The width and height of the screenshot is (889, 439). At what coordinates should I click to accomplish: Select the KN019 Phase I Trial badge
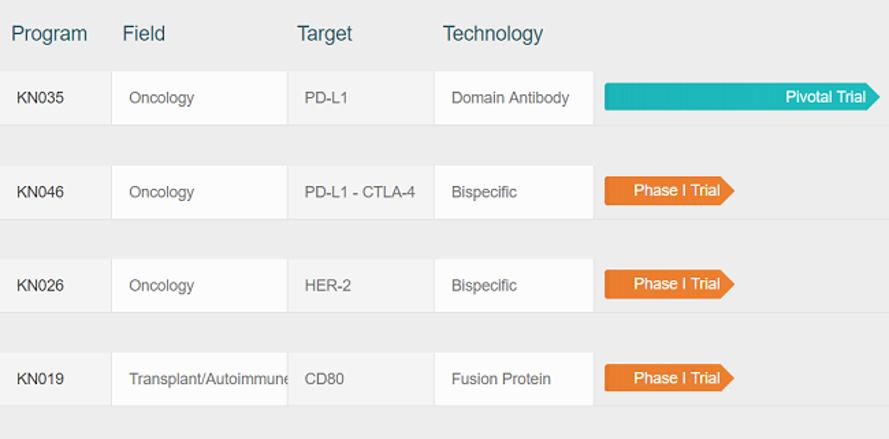point(669,378)
